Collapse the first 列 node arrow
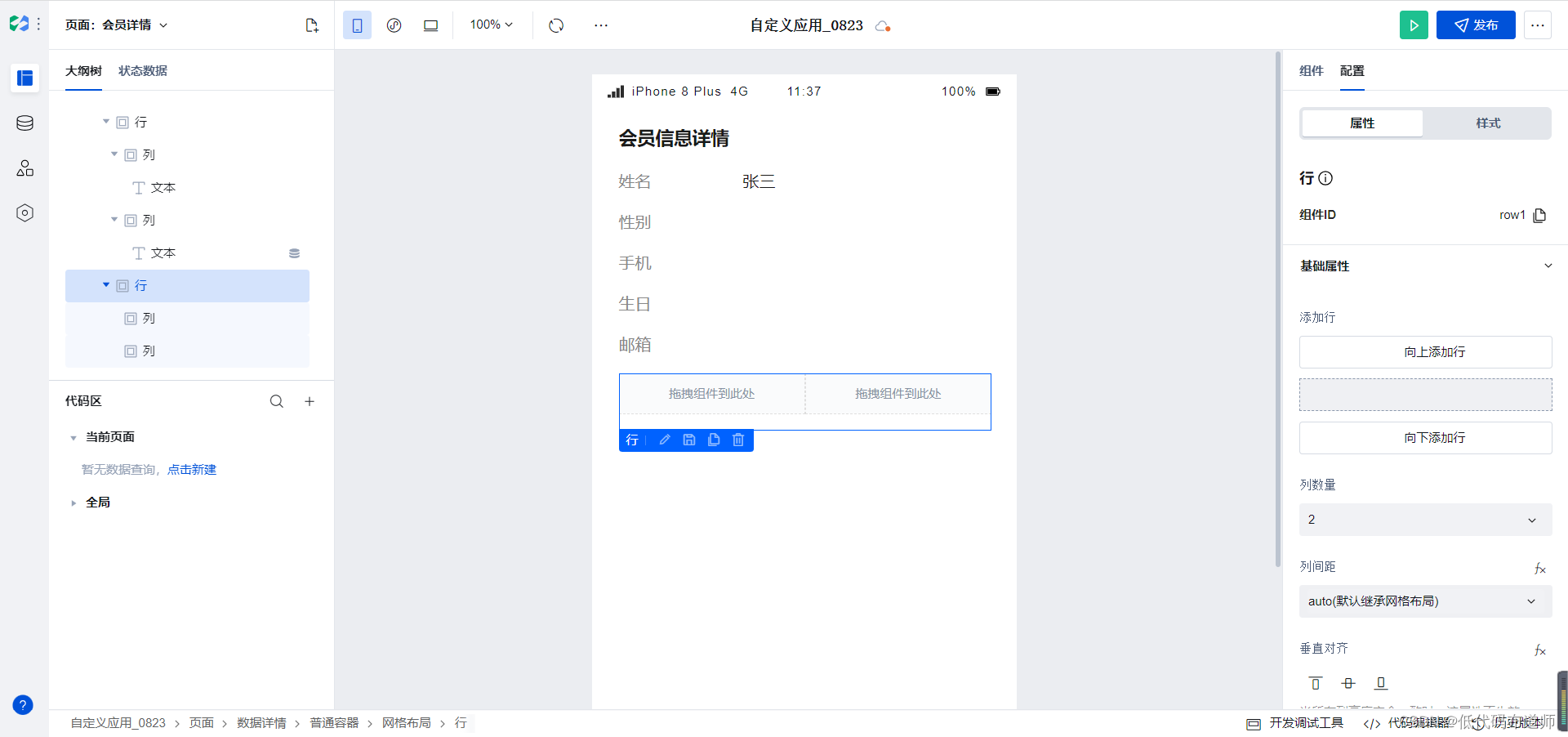 tap(114, 154)
